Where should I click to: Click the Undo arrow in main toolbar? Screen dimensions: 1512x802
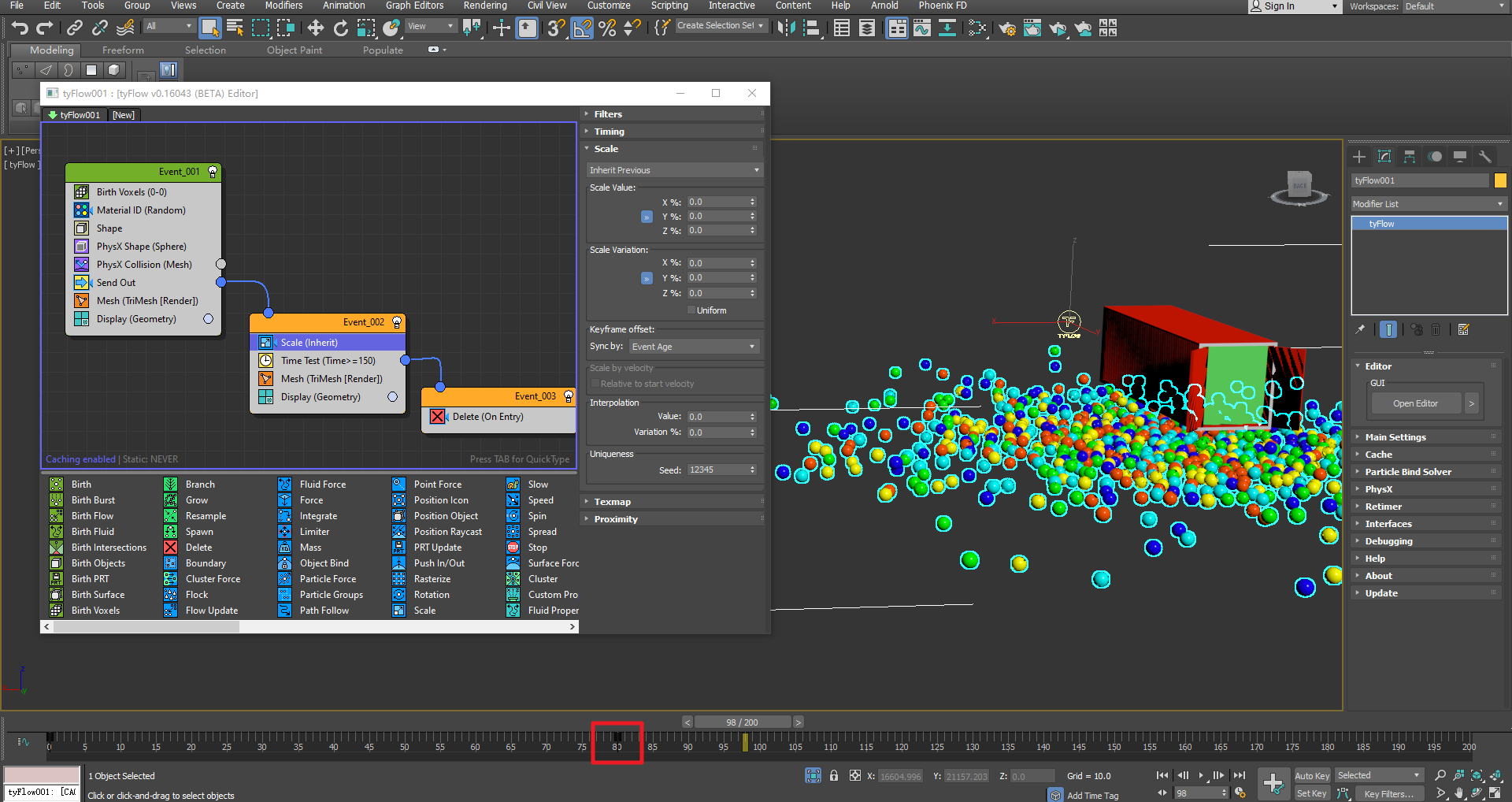tap(20, 28)
